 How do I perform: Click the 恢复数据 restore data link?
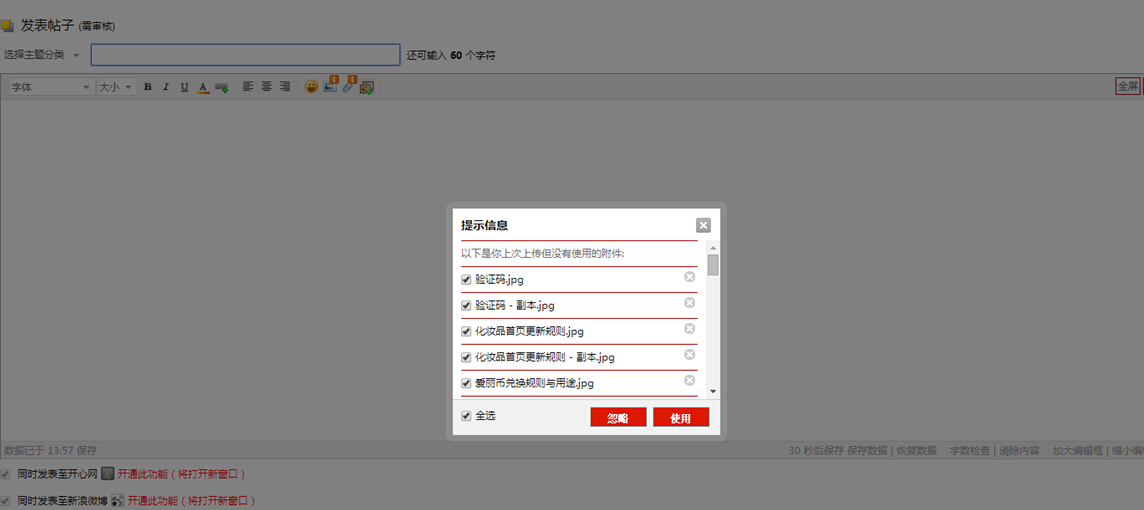[x=916, y=451]
